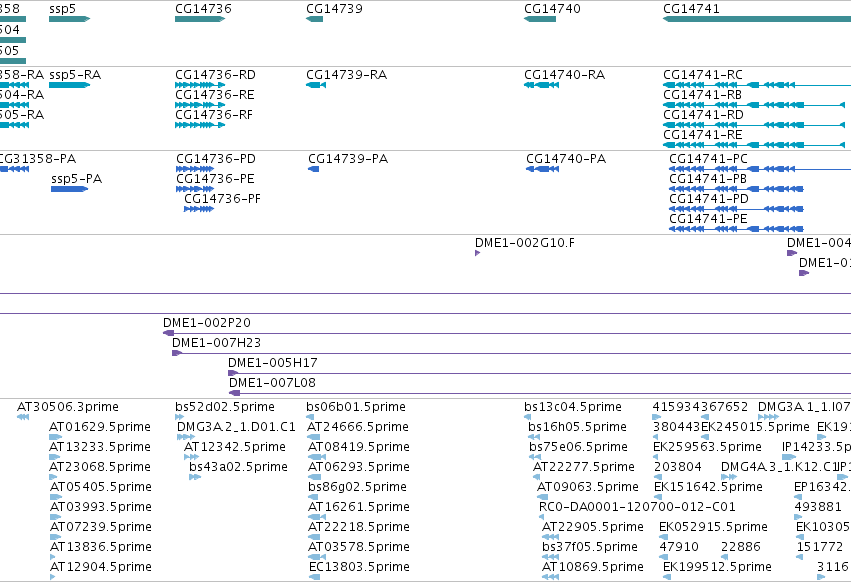This screenshot has width=851, height=582.
Task: Click transcript CG14741-RB label
Action: [702, 95]
